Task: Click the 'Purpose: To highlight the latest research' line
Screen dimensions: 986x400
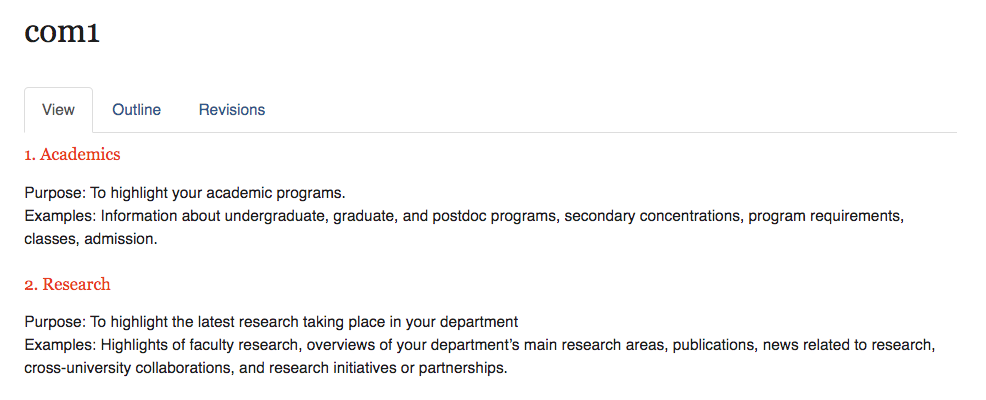Action: point(271,322)
